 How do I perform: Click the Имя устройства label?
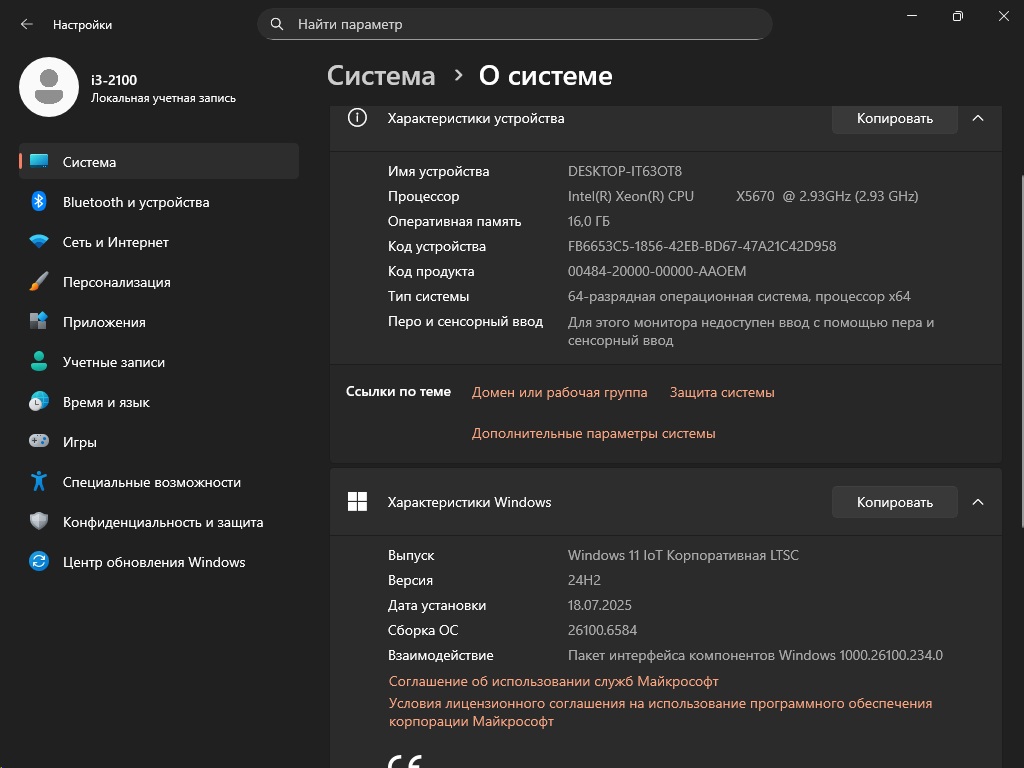[x=438, y=171]
